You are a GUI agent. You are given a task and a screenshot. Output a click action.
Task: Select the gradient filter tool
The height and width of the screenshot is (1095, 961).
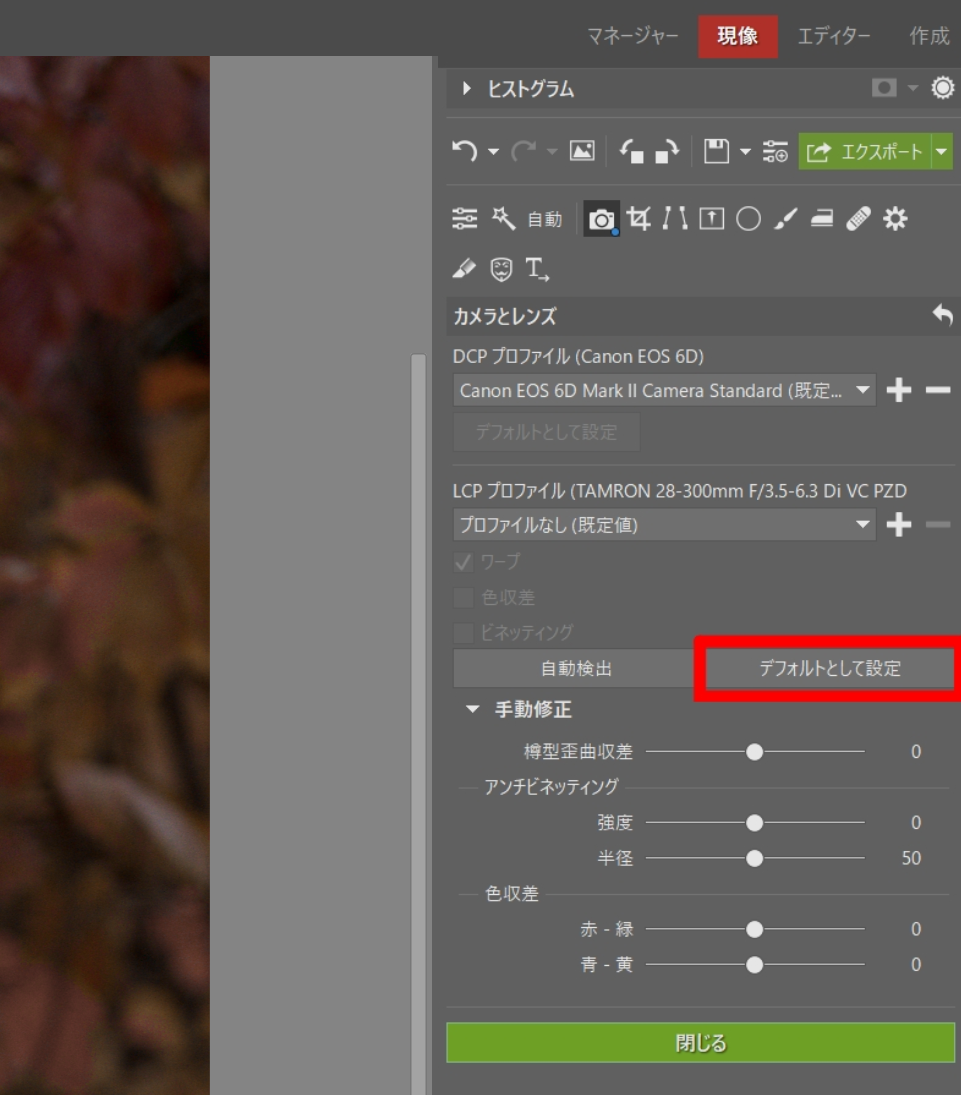pyautogui.click(x=821, y=219)
